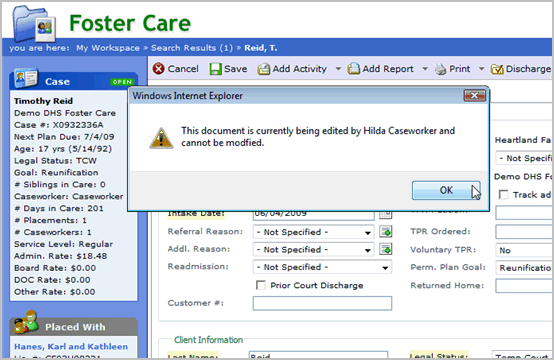Image resolution: width=554 pixels, height=360 pixels.
Task: Open the Perm. Plan Goal dropdown
Action: point(524,268)
